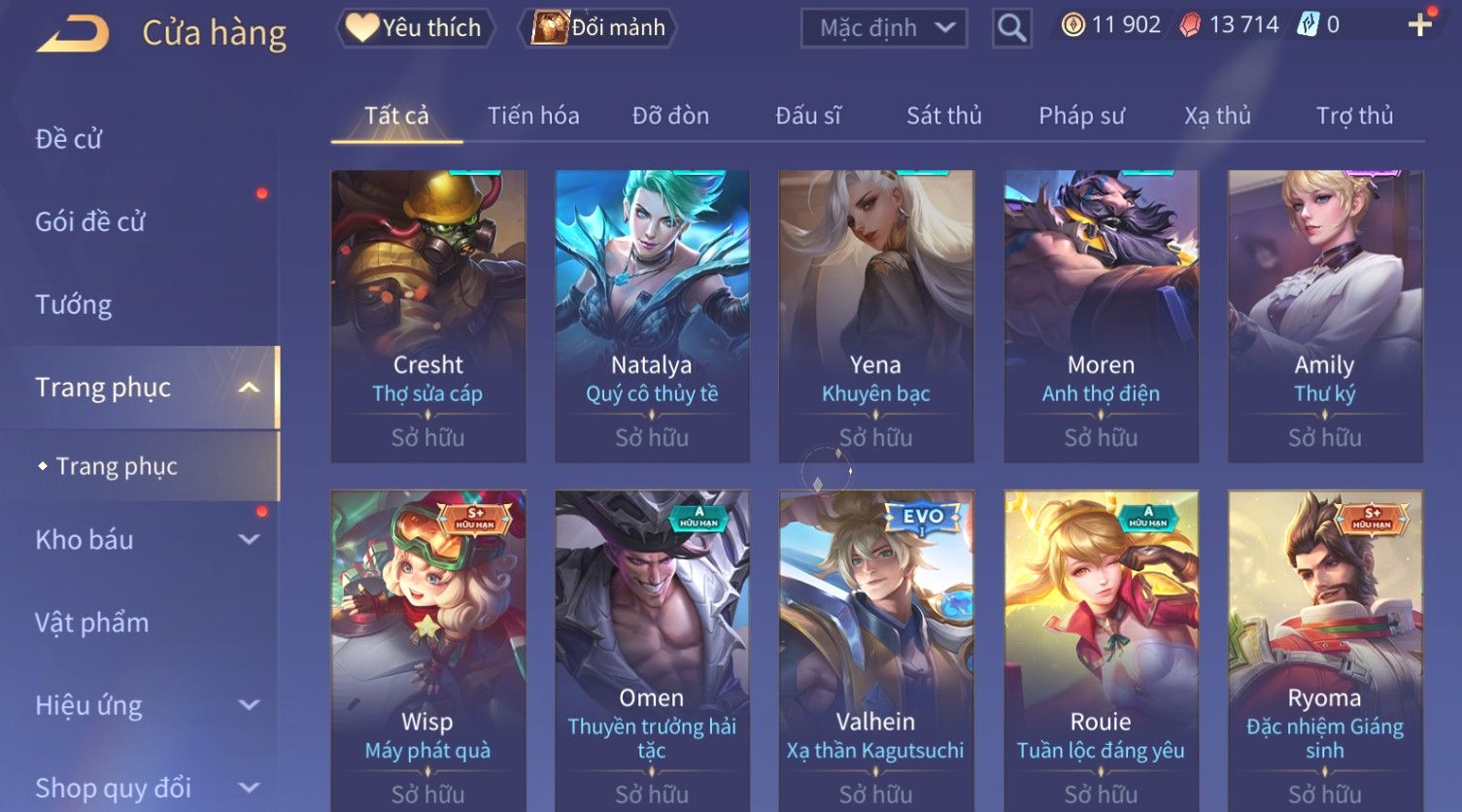The image size is (1462, 812).
Task: Switch to the Sát thủ tab
Action: click(x=944, y=116)
